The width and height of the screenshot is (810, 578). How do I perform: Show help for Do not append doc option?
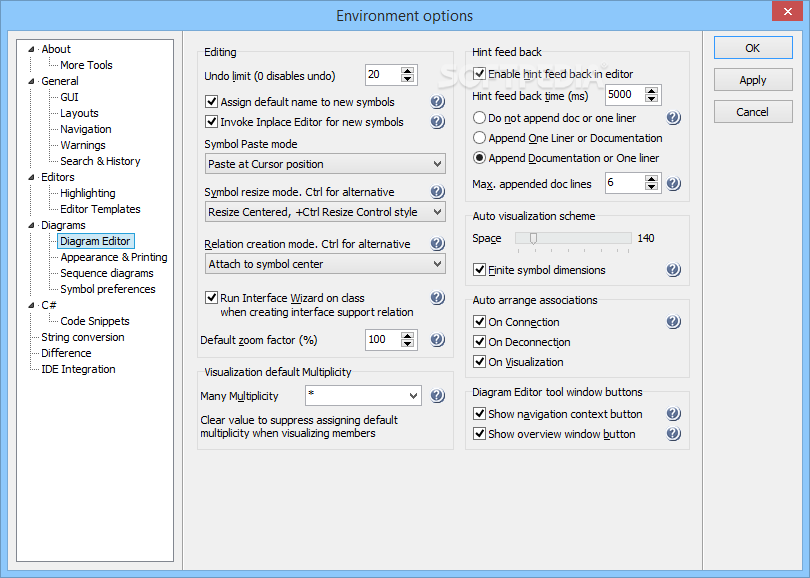click(x=673, y=118)
